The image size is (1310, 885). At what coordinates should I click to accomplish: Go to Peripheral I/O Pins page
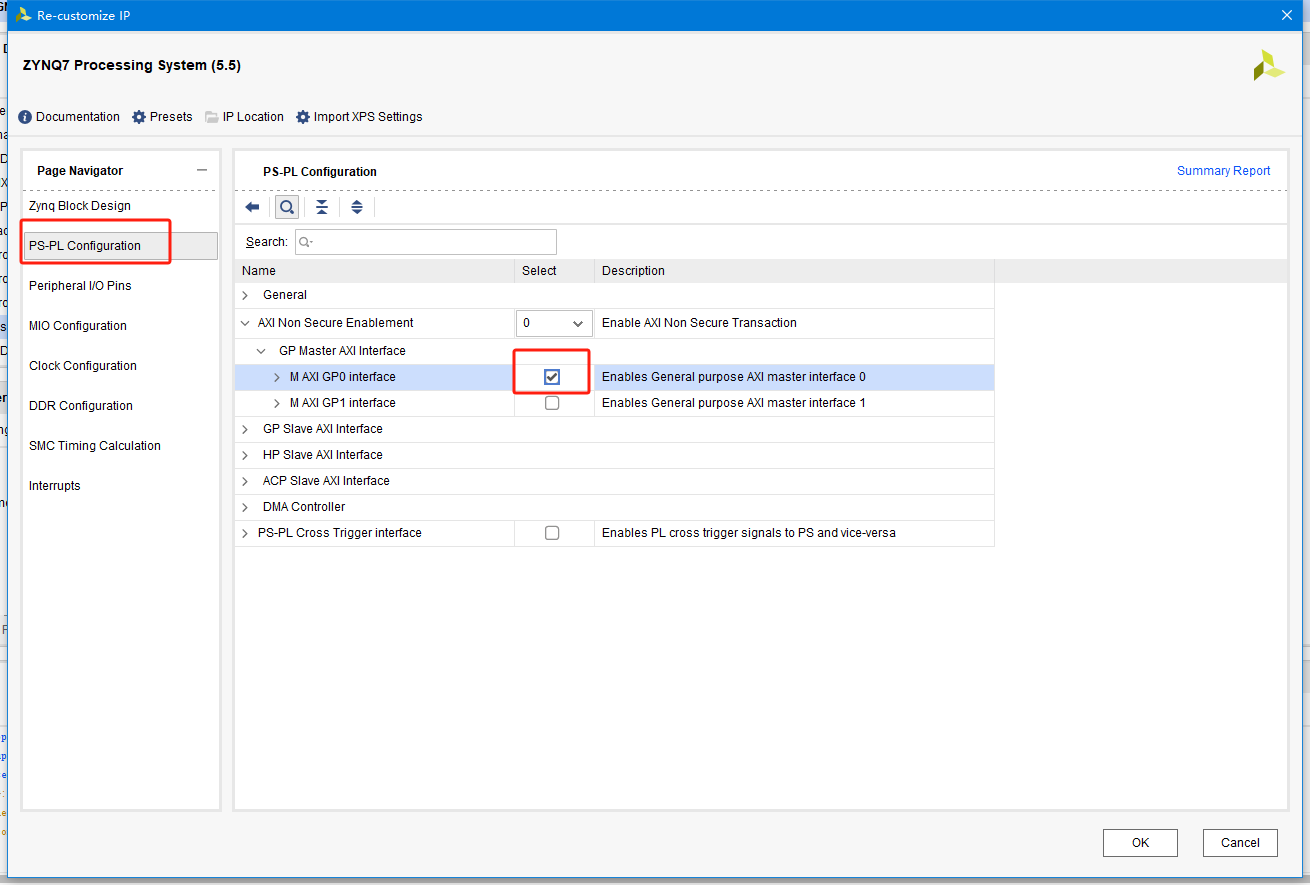[80, 286]
